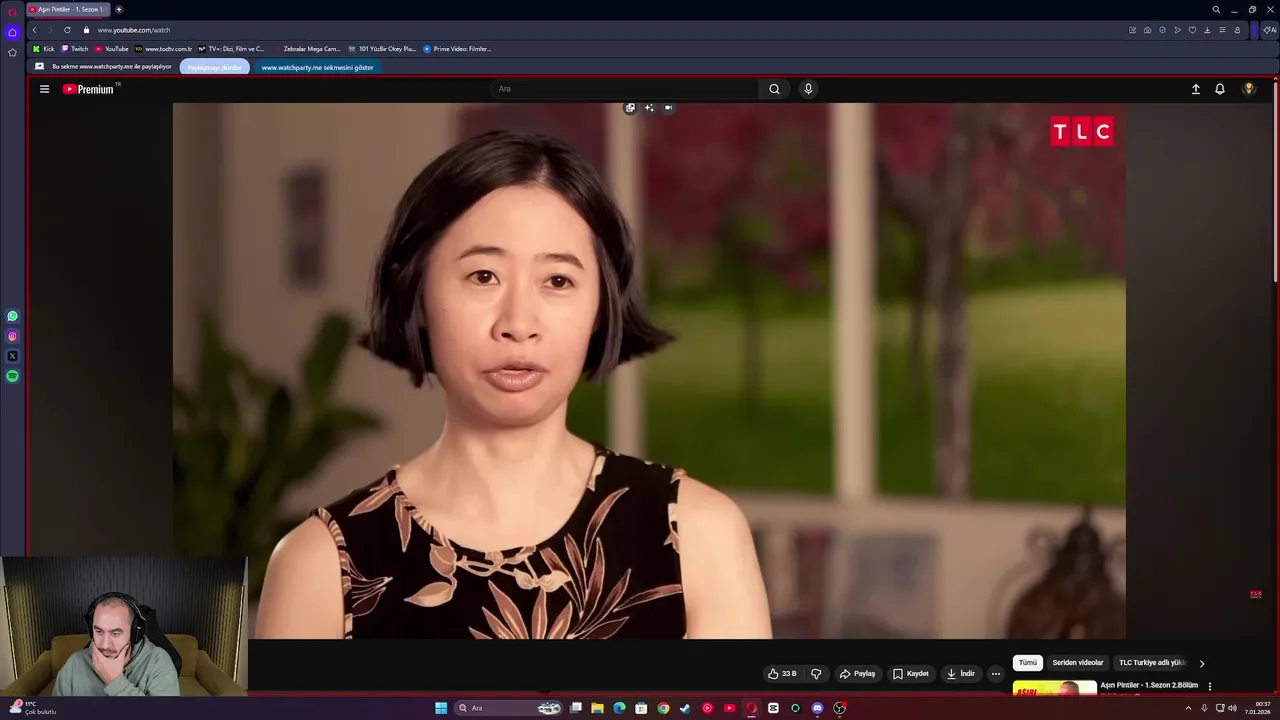Click the Paylaşmayı durdur stop sharing button
Viewport: 1280px width, 720px height.
click(215, 67)
